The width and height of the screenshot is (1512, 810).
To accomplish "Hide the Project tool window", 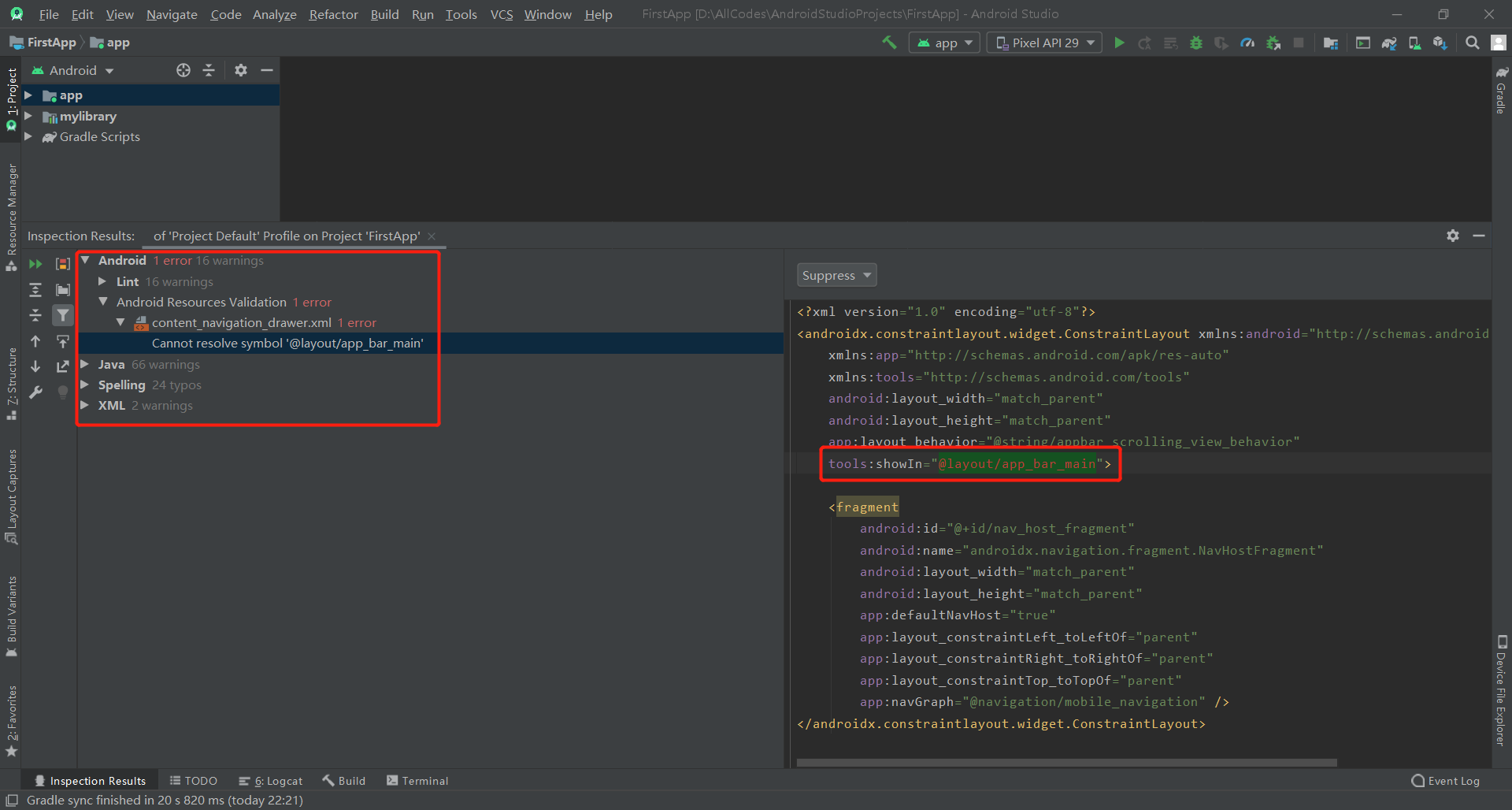I will [x=267, y=70].
